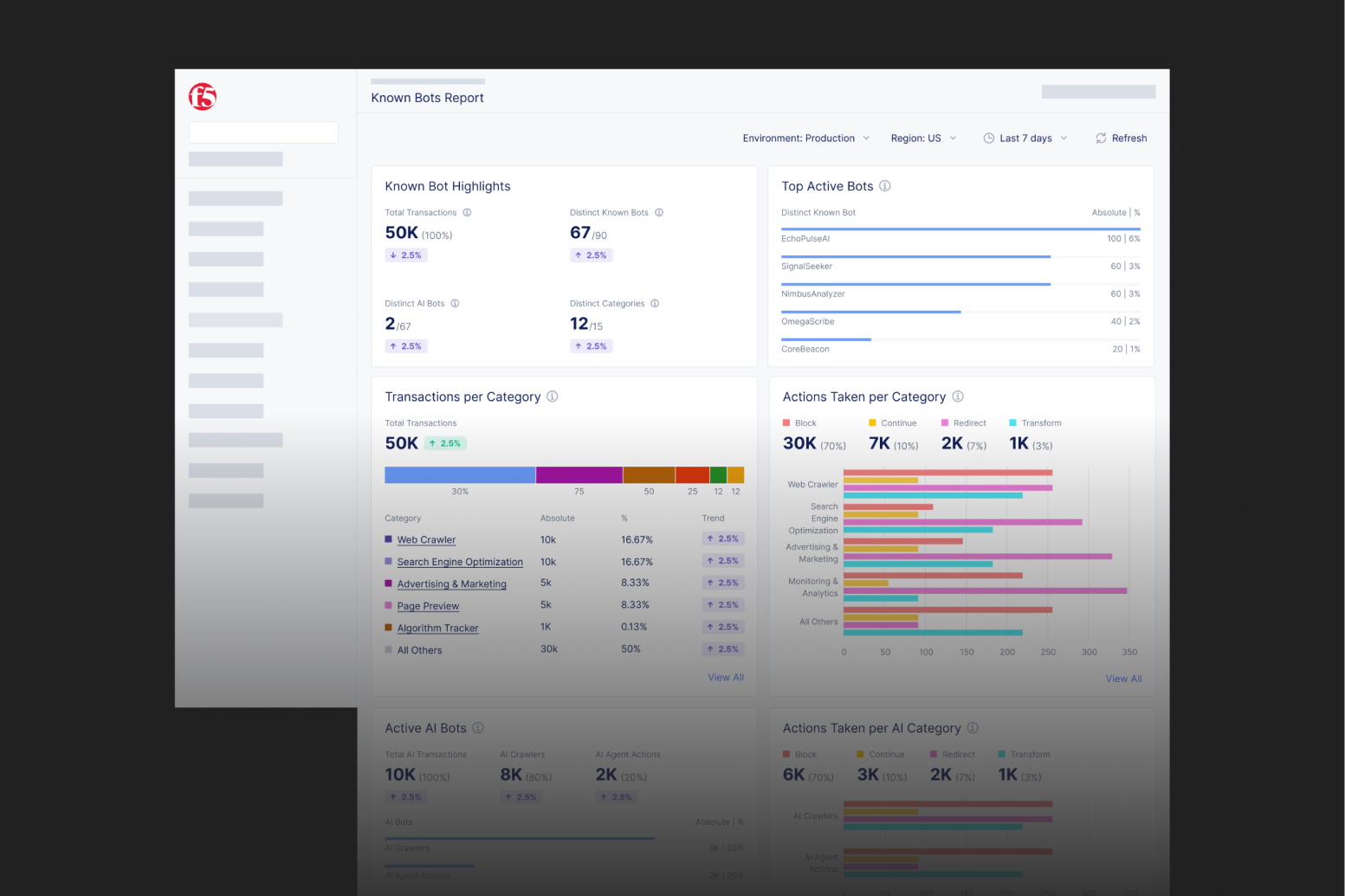This screenshot has height=896, width=1345.
Task: Toggle the Block legend in Actions Taken per AI Category
Action: point(799,755)
